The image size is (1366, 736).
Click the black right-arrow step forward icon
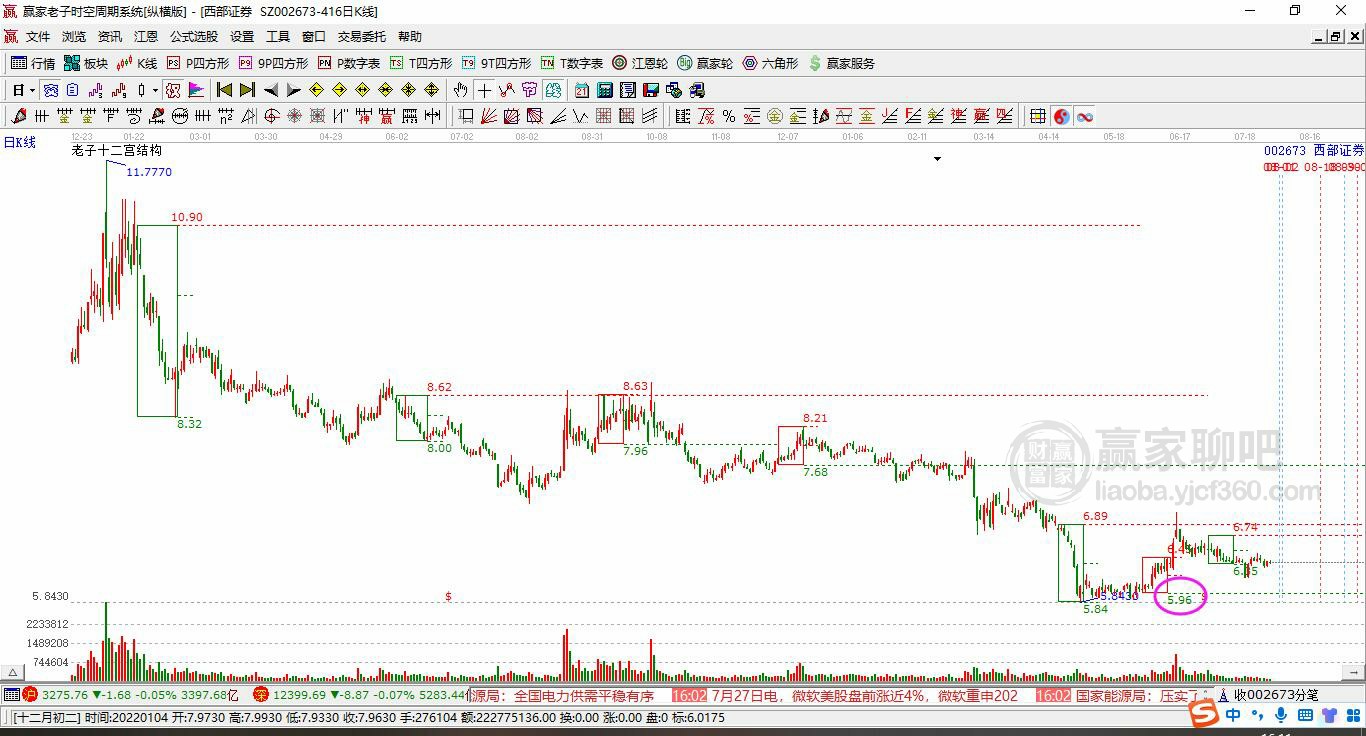coord(293,90)
